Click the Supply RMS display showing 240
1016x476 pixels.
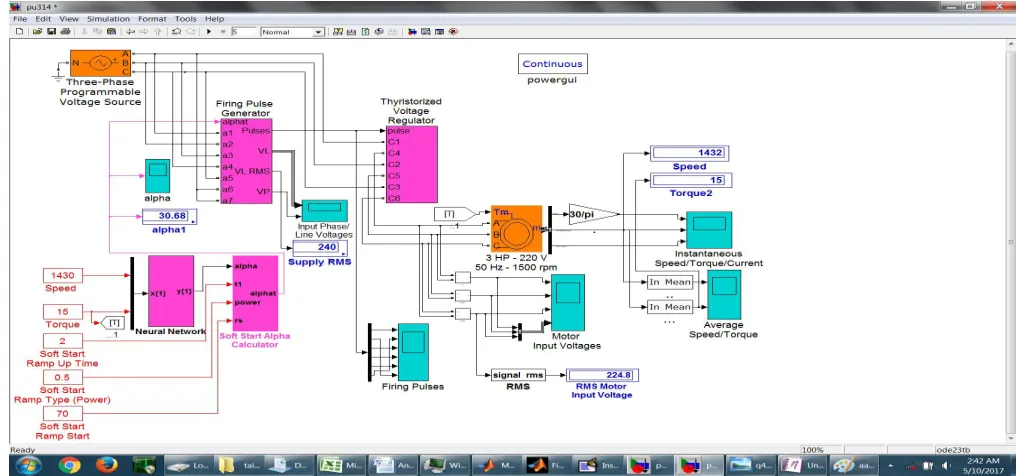click(x=319, y=248)
